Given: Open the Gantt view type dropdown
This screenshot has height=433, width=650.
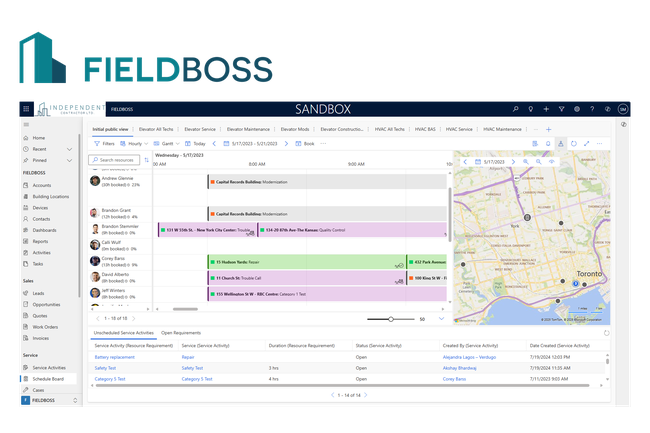Looking at the screenshot, I should tap(167, 143).
